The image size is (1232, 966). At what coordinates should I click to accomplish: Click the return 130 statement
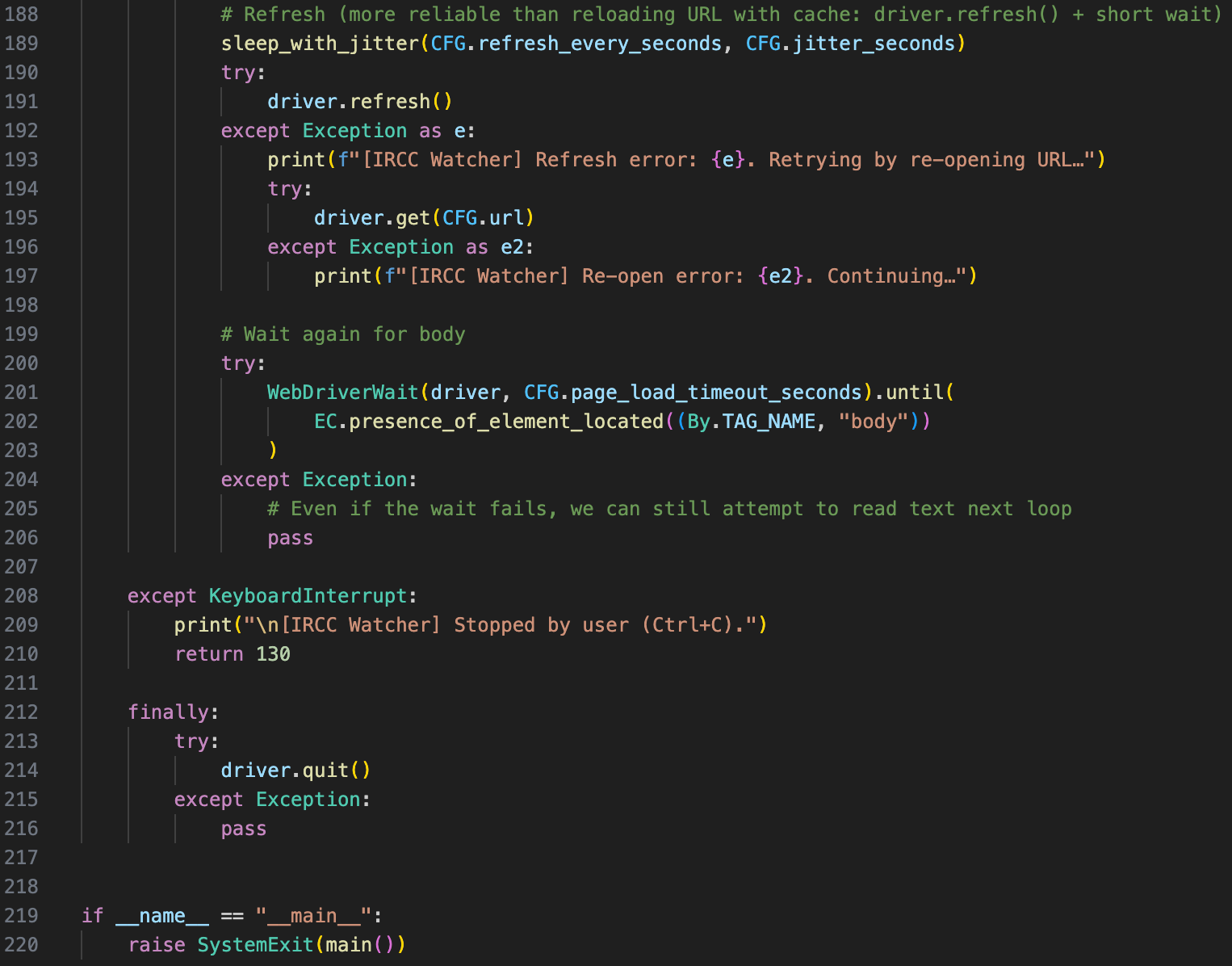[233, 654]
